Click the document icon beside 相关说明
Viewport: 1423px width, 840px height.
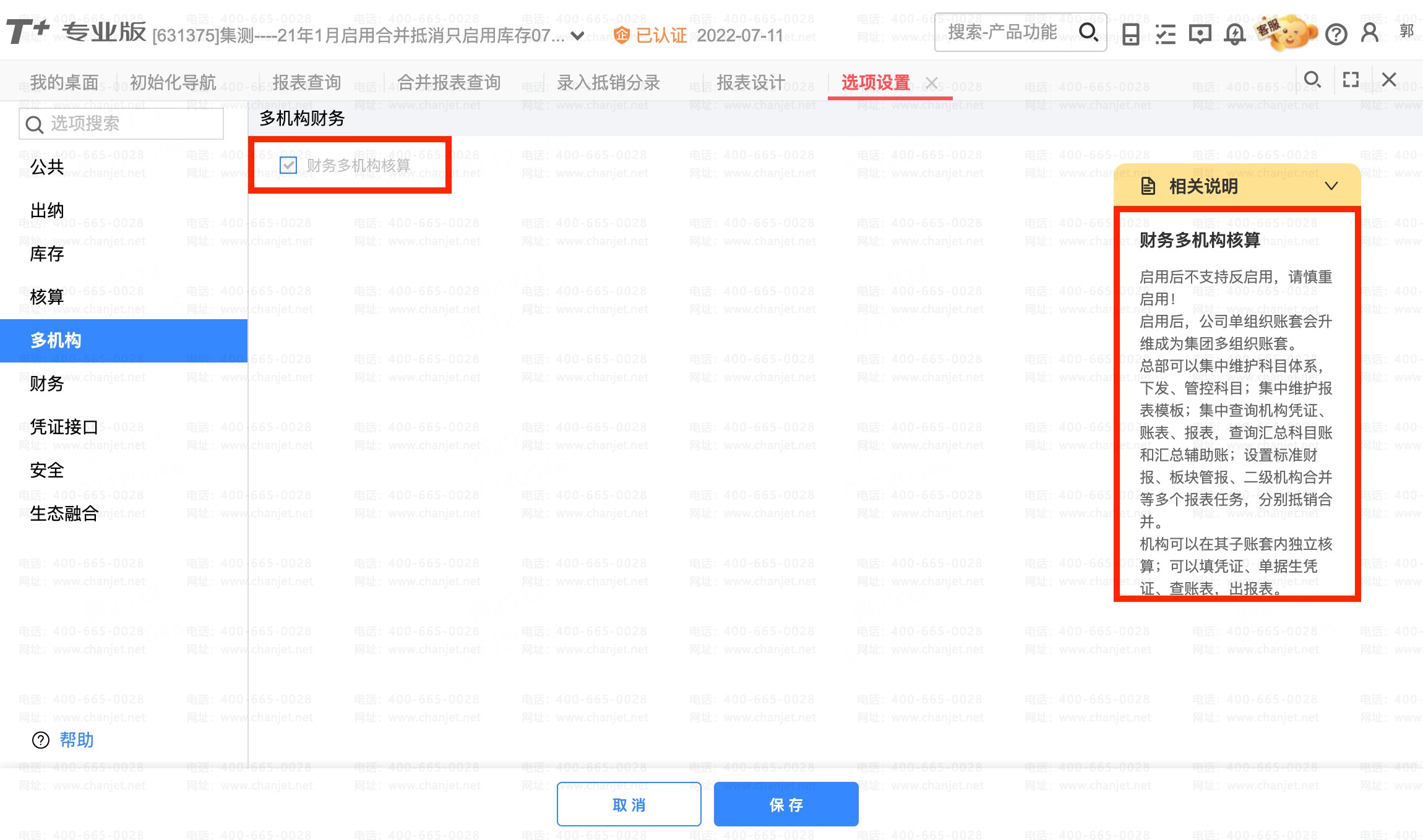[x=1148, y=186]
